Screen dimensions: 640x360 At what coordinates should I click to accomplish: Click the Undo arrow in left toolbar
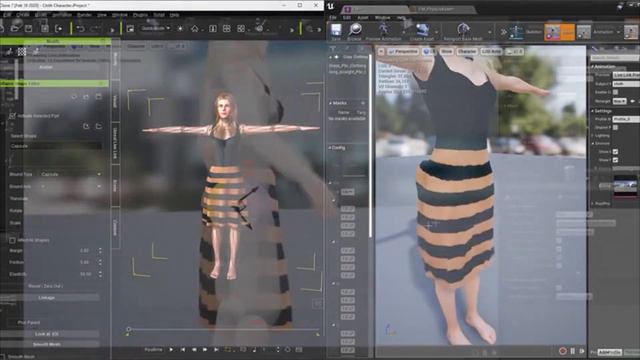click(80, 29)
